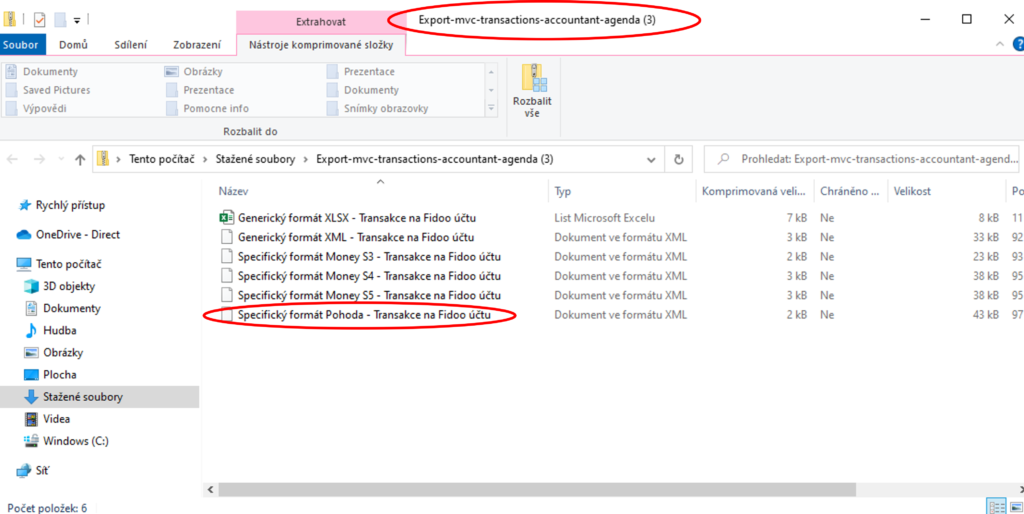Select the Money S4 XML file icon
1024x514 pixels.
(226, 276)
